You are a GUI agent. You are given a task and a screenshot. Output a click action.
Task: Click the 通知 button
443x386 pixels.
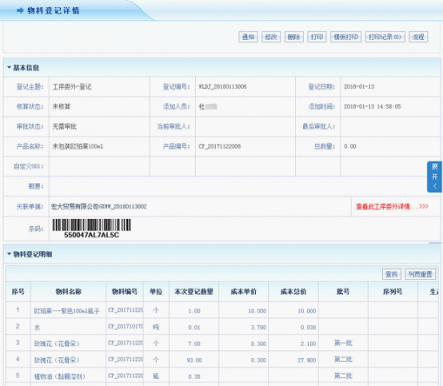tap(248, 37)
